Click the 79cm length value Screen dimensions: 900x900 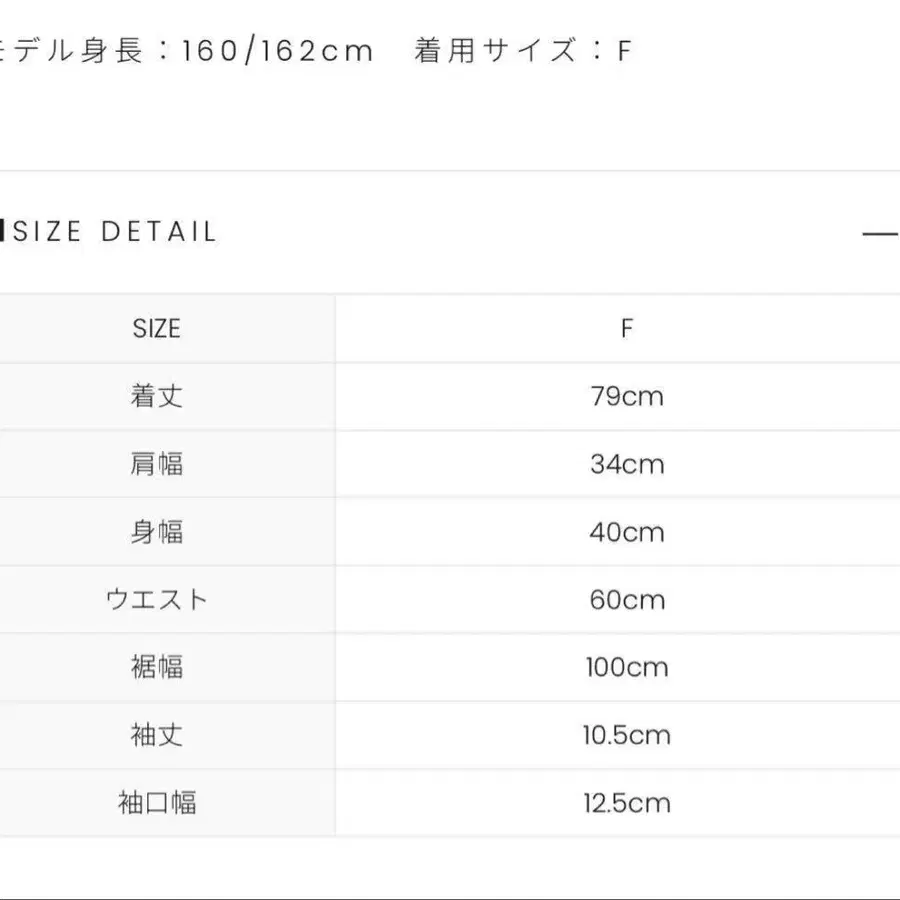pyautogui.click(x=627, y=397)
